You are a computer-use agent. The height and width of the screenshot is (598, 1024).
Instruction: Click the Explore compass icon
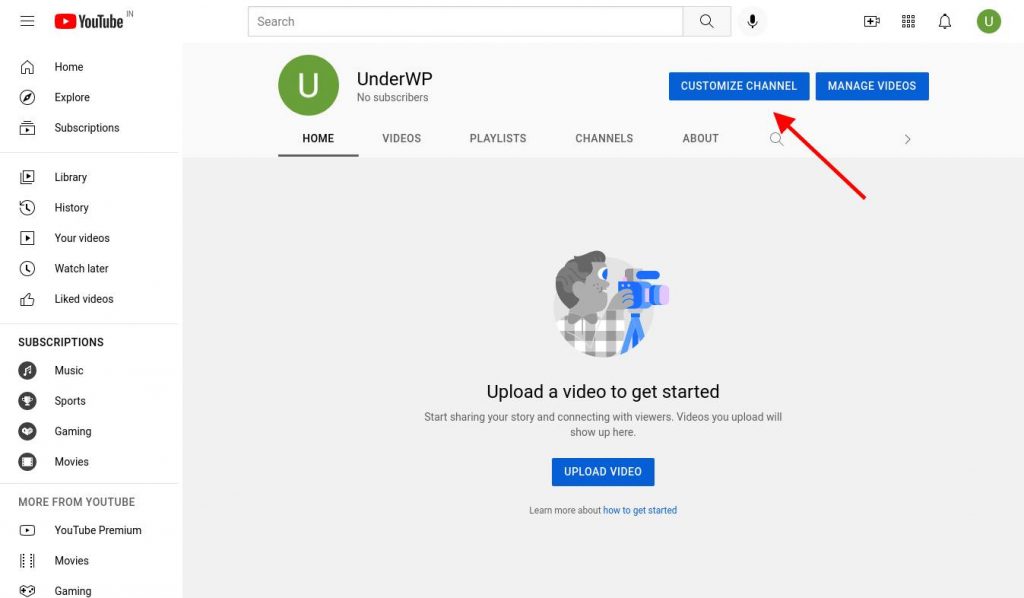pyautogui.click(x=27, y=97)
